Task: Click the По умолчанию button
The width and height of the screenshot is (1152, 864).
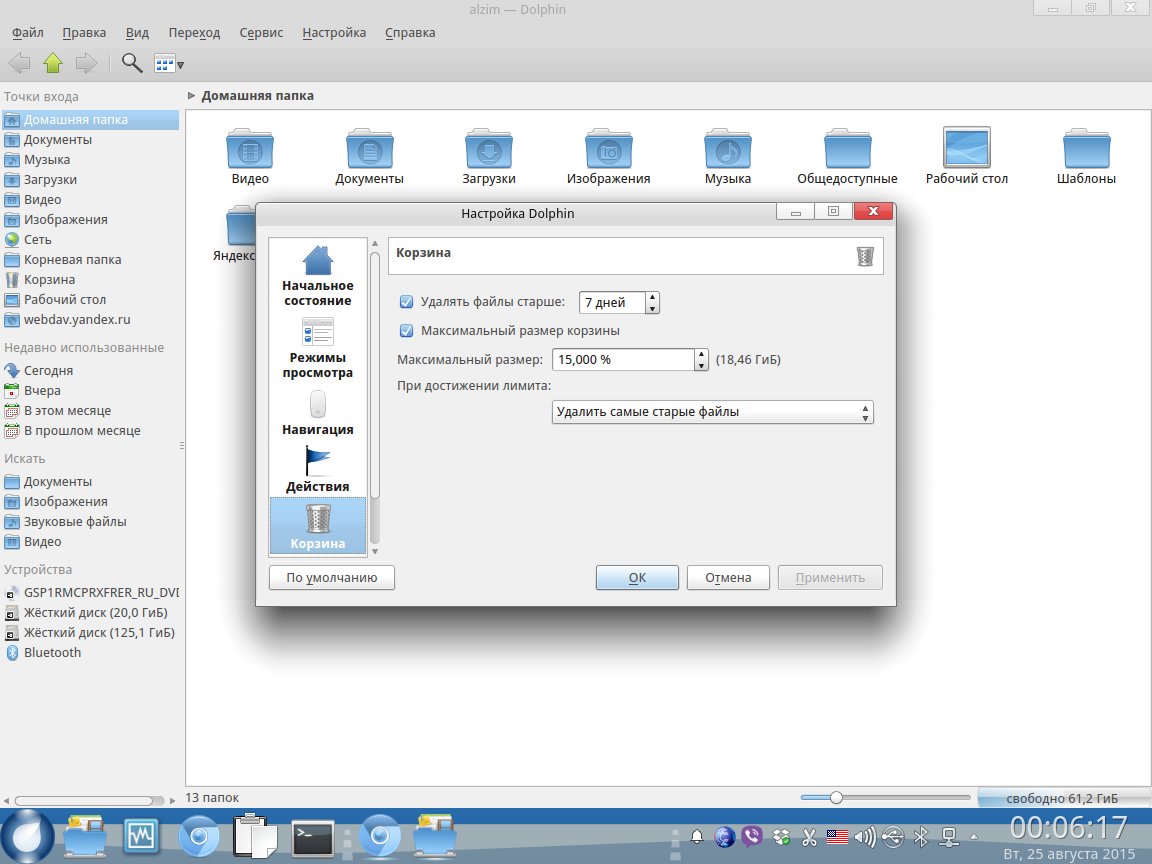Action: (331, 578)
